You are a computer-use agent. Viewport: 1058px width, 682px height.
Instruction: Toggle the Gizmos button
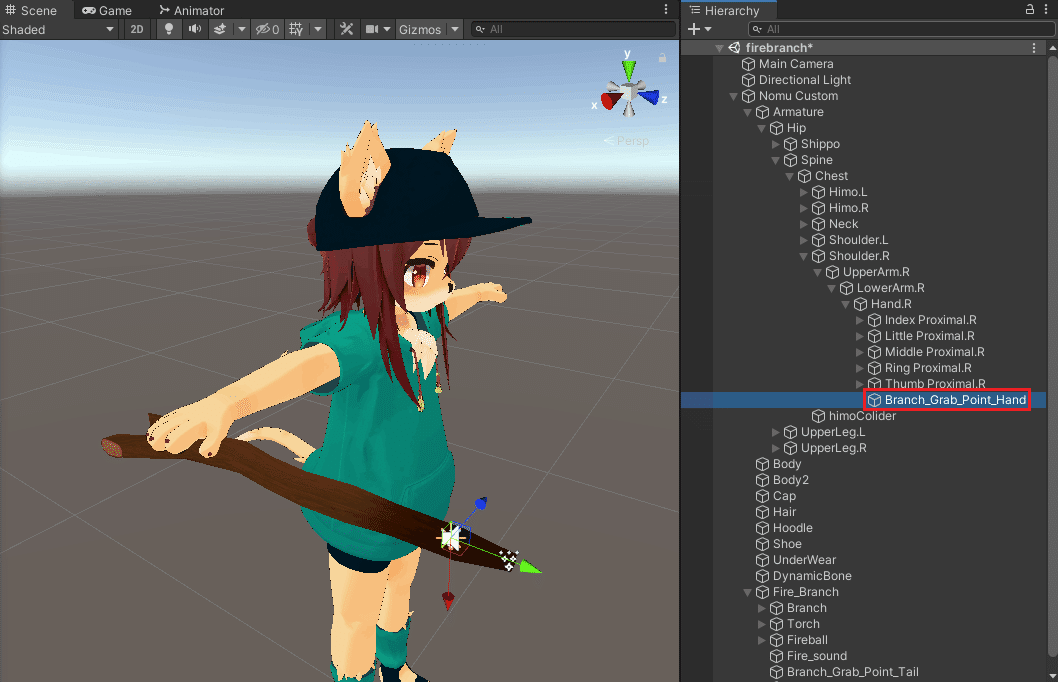[x=420, y=29]
